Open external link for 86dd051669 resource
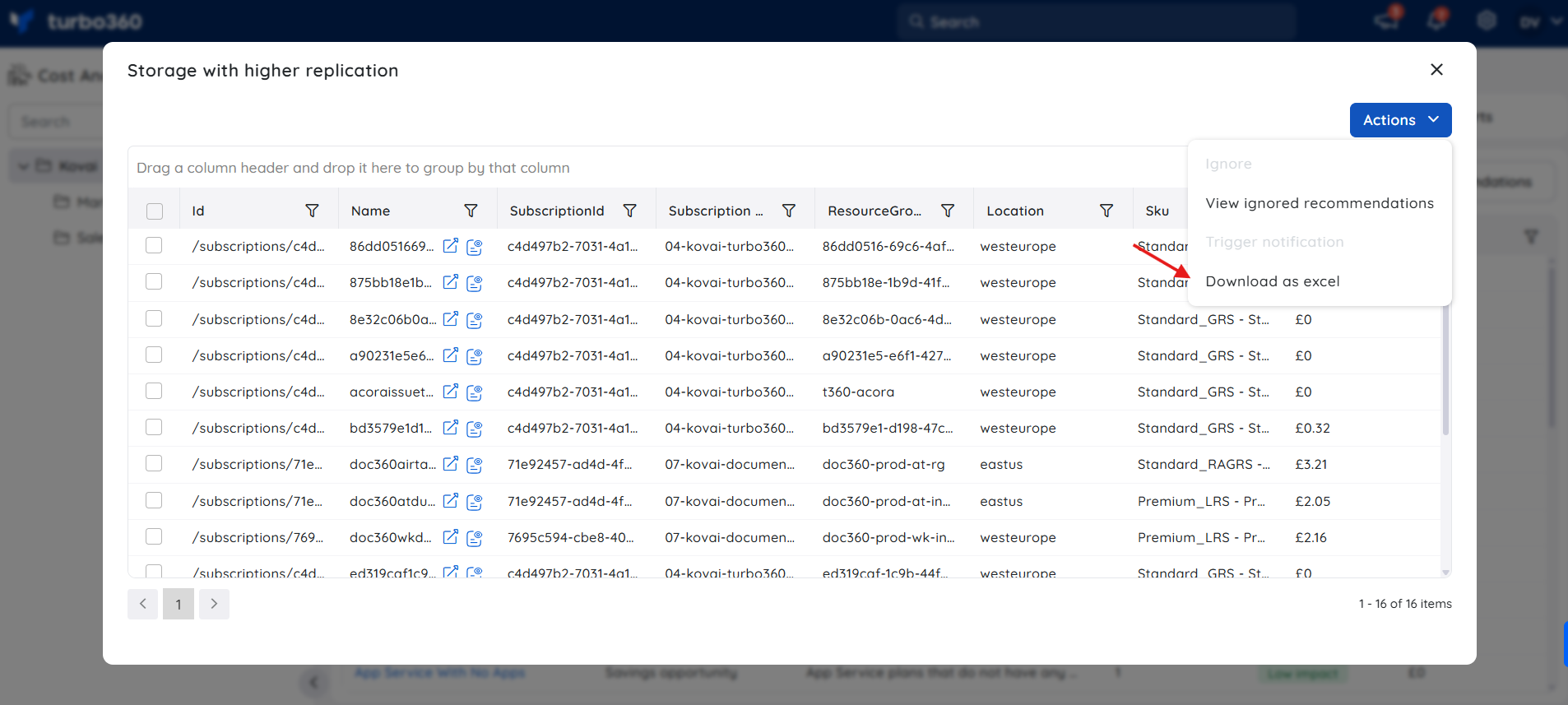 point(450,246)
